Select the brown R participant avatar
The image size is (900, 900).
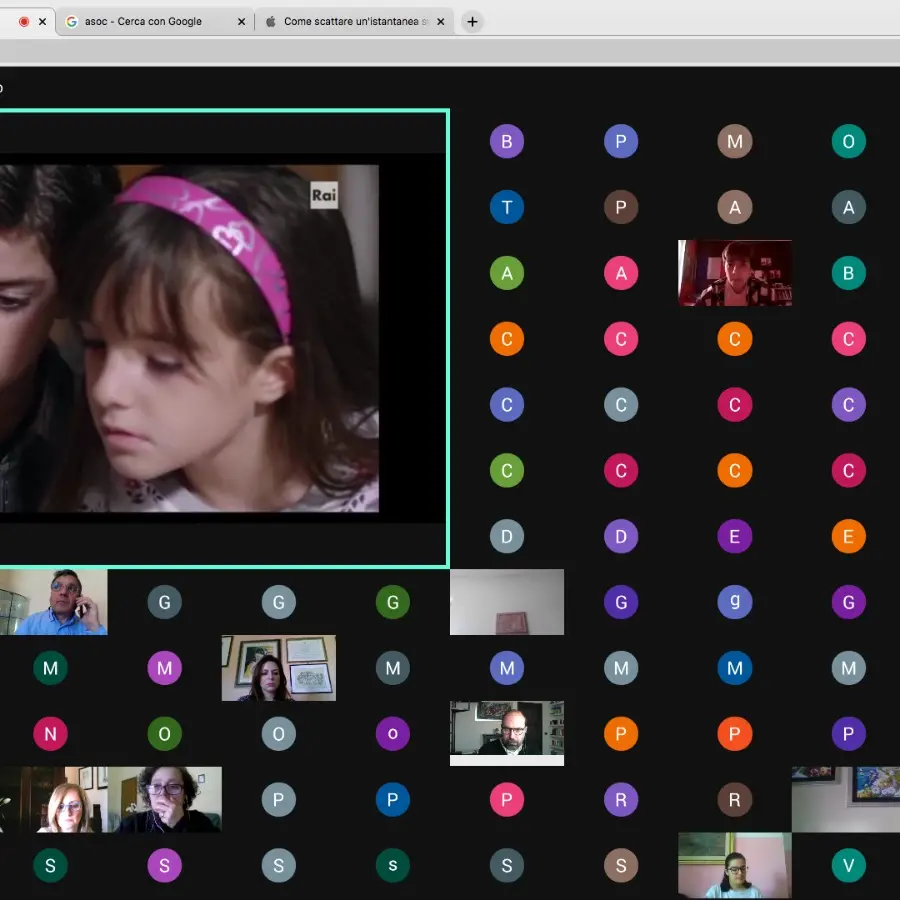pos(734,799)
